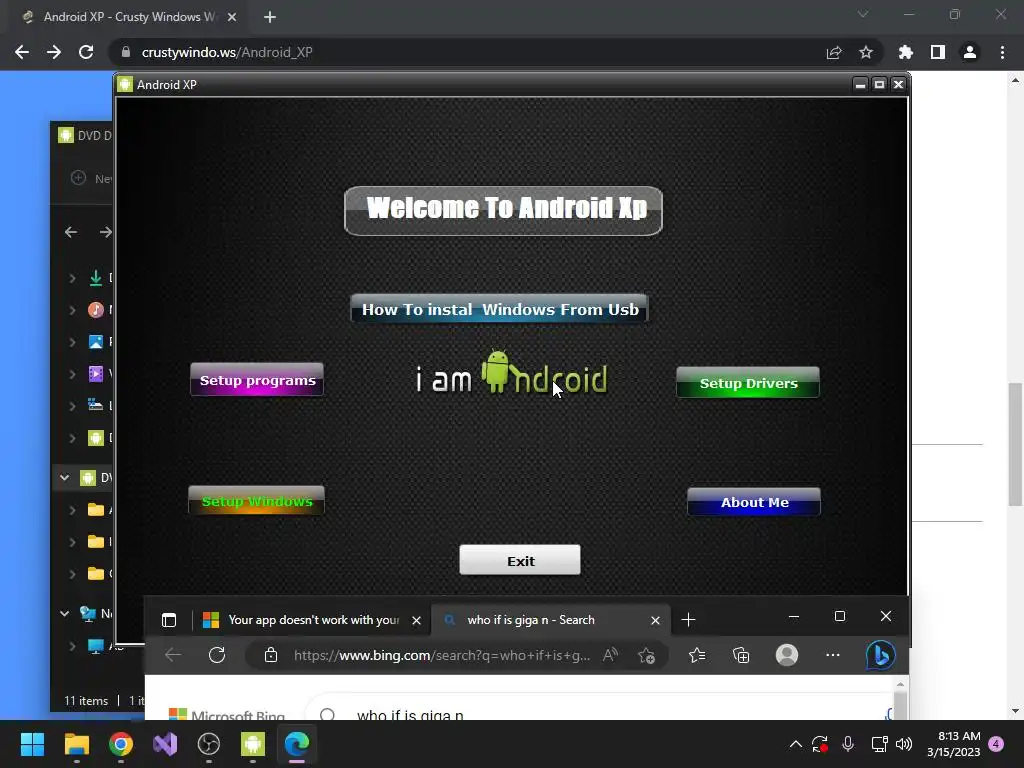Refresh the Edge page
1024x768 pixels.
(x=217, y=655)
